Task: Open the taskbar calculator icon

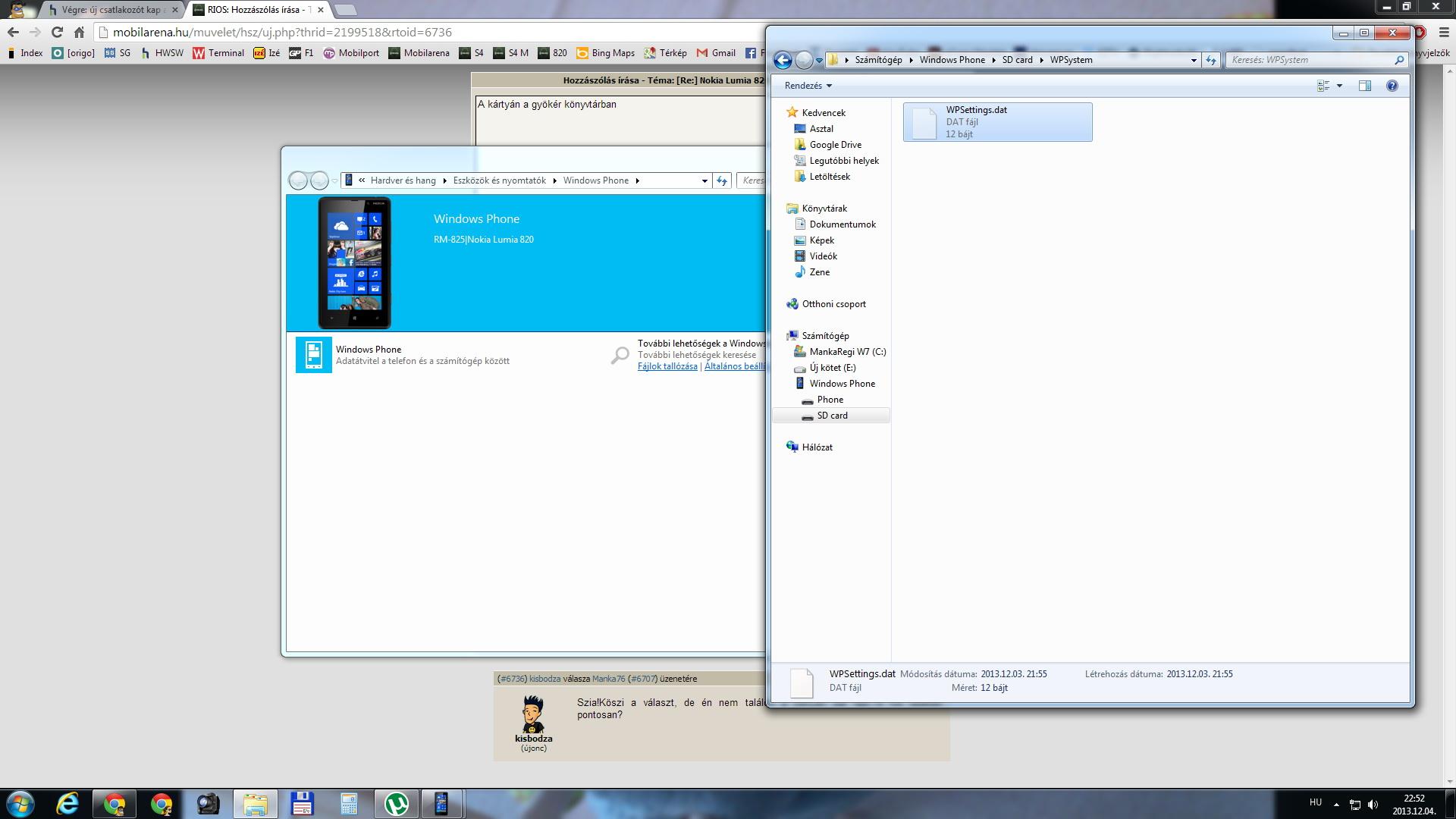Action: pos(349,804)
